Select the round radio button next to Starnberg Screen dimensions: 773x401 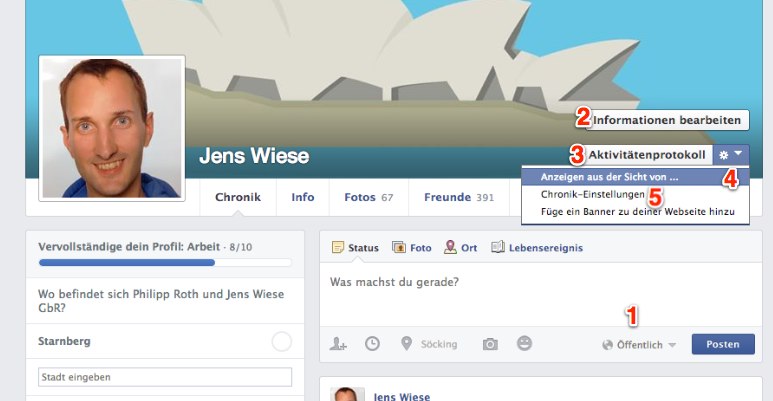point(281,341)
